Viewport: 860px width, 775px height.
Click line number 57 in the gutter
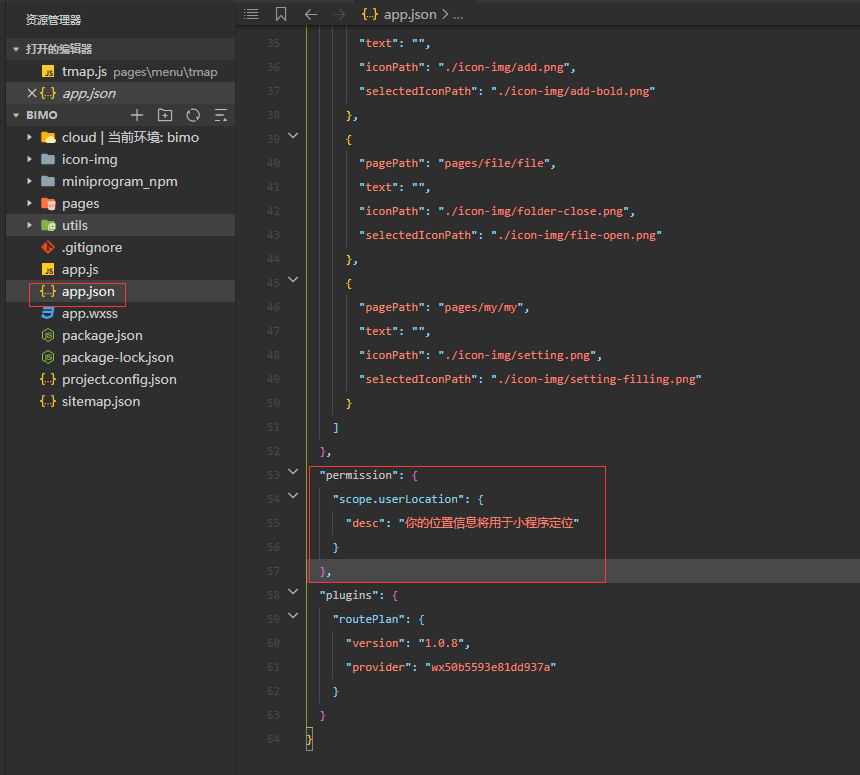pyautogui.click(x=273, y=572)
